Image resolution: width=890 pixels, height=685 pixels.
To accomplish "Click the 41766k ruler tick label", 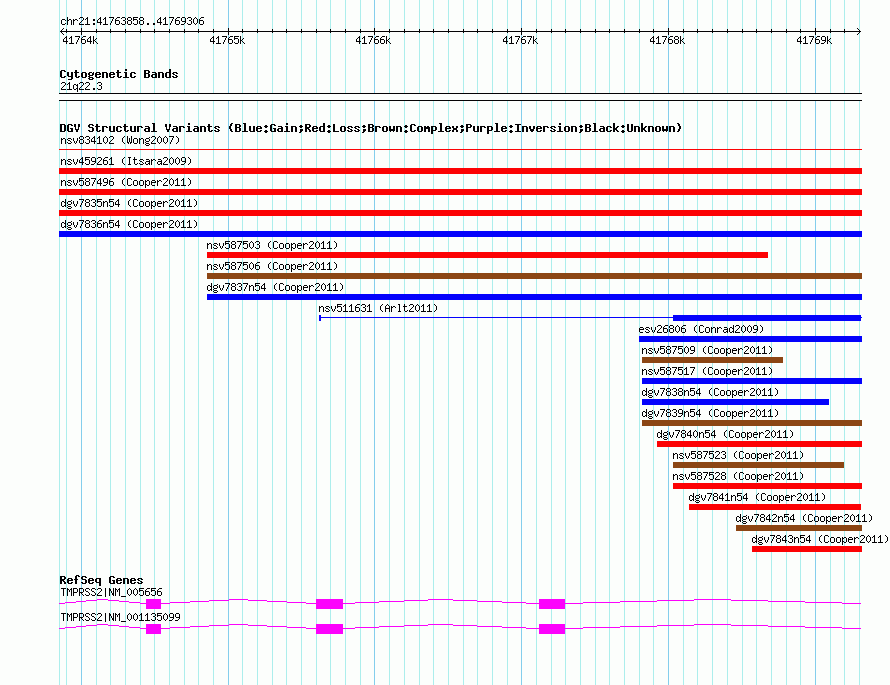I will coord(373,40).
